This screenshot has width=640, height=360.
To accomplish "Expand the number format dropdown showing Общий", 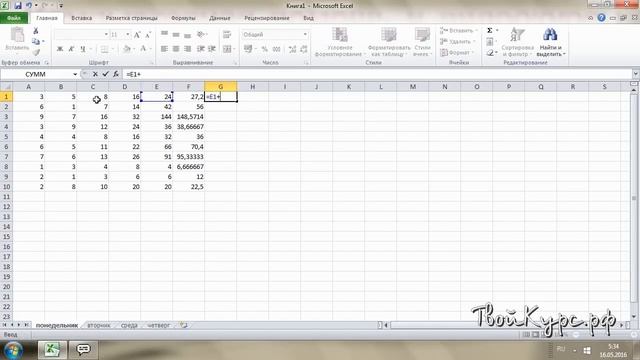I will coord(305,35).
